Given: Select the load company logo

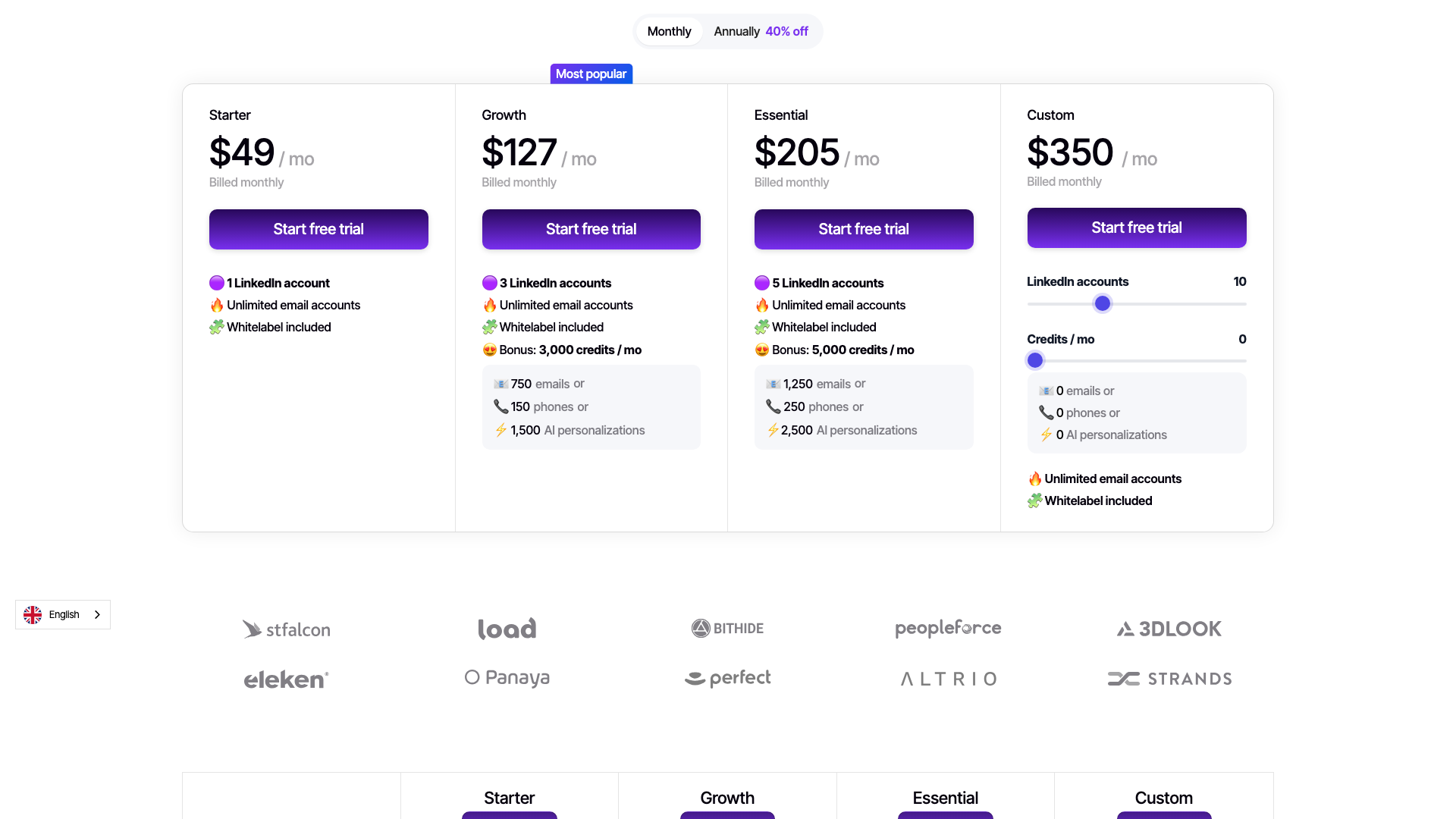Looking at the screenshot, I should [x=507, y=628].
